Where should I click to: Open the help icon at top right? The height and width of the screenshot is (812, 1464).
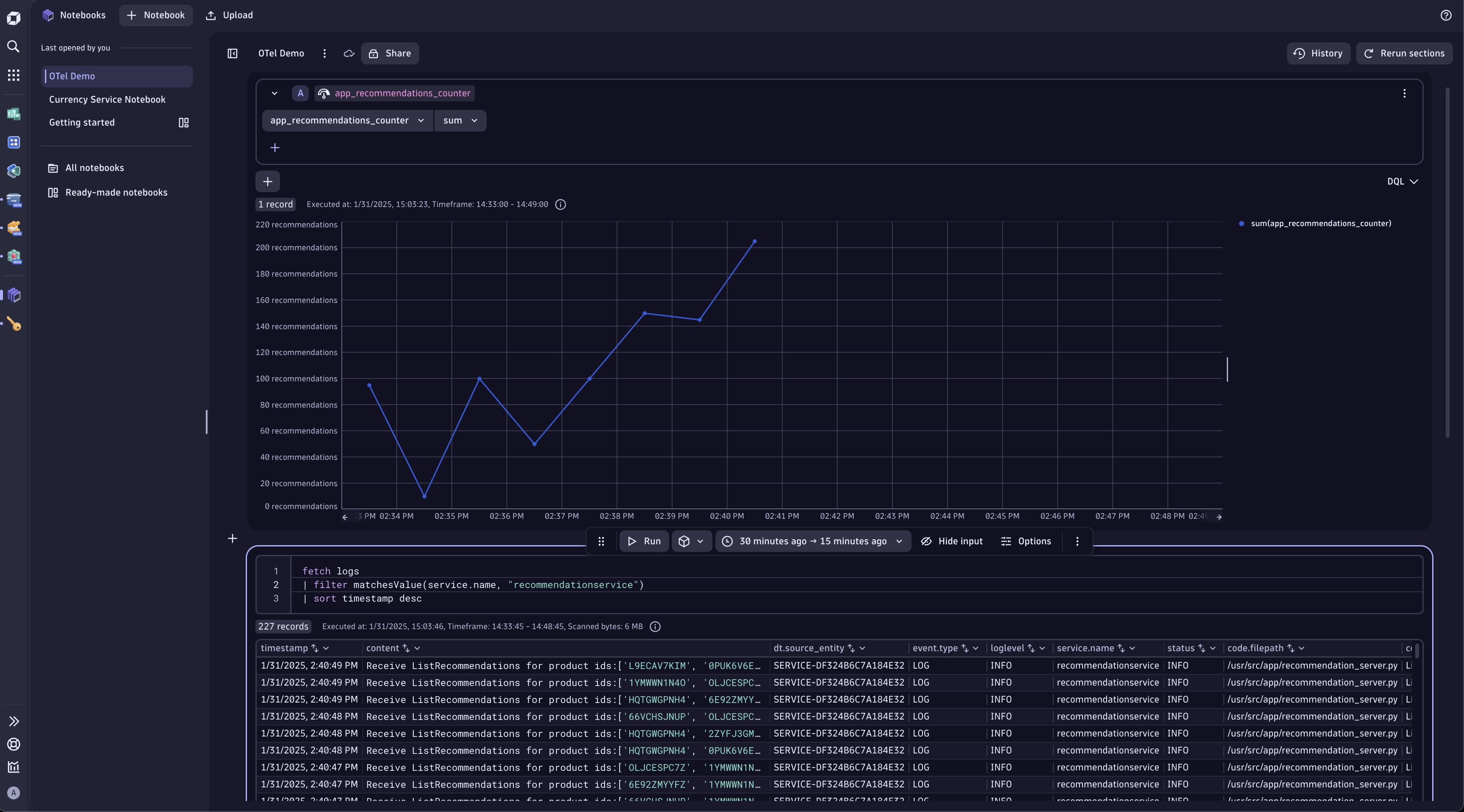pyautogui.click(x=1446, y=15)
